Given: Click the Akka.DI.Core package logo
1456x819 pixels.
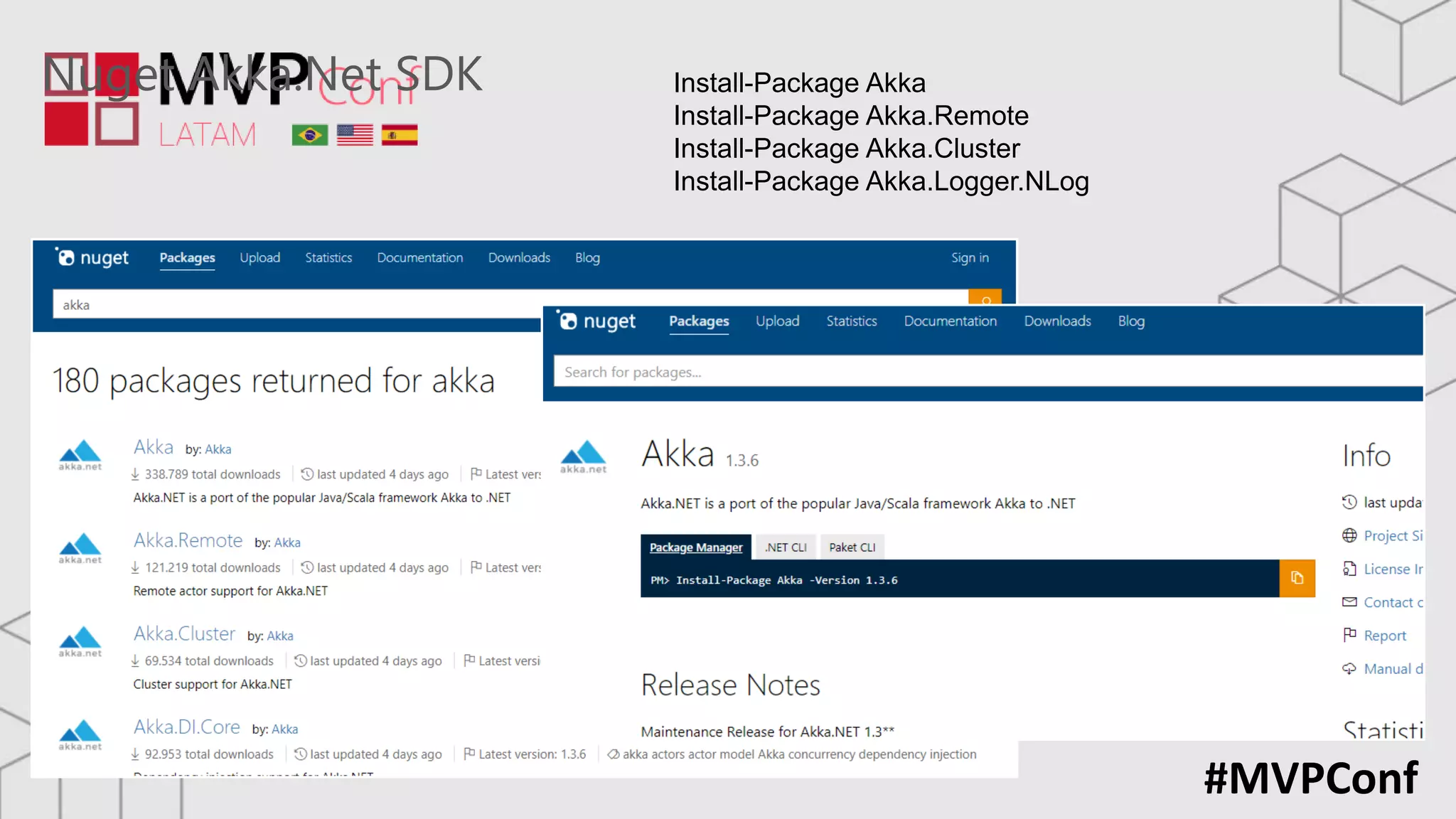Looking at the screenshot, I should (x=80, y=734).
